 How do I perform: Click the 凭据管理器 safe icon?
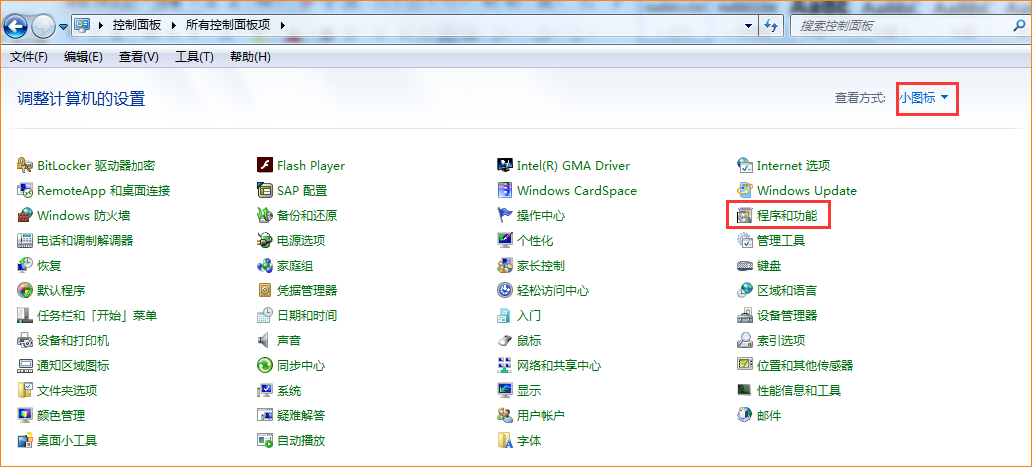[x=265, y=291]
